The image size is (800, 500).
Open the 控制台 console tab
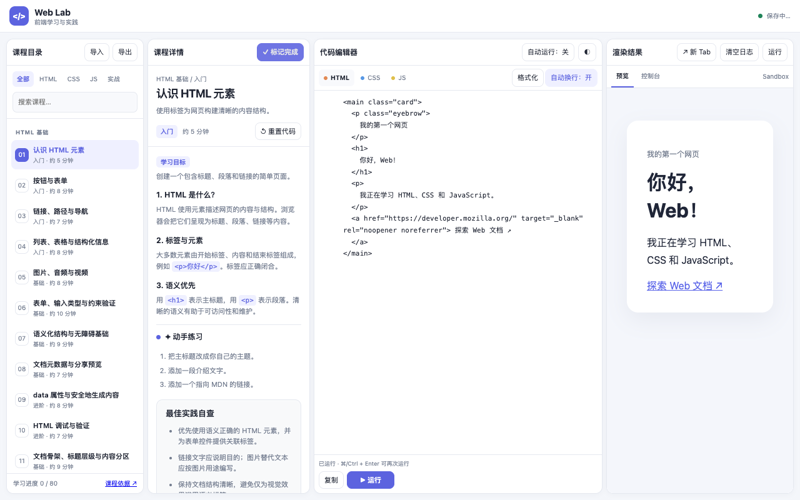tap(651, 76)
